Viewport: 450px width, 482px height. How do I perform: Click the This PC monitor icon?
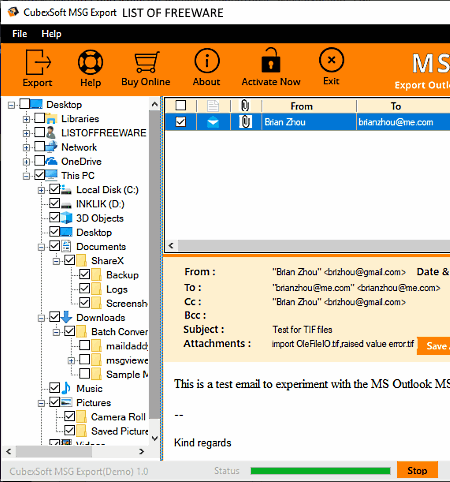point(51,175)
